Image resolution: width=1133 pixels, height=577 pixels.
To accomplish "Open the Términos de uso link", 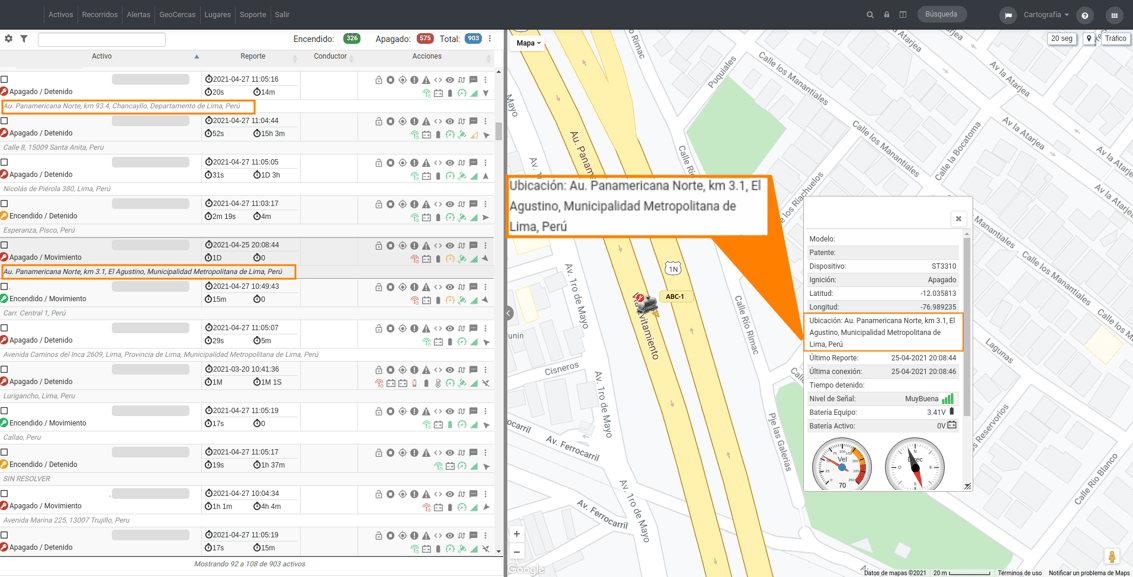I will point(1020,573).
